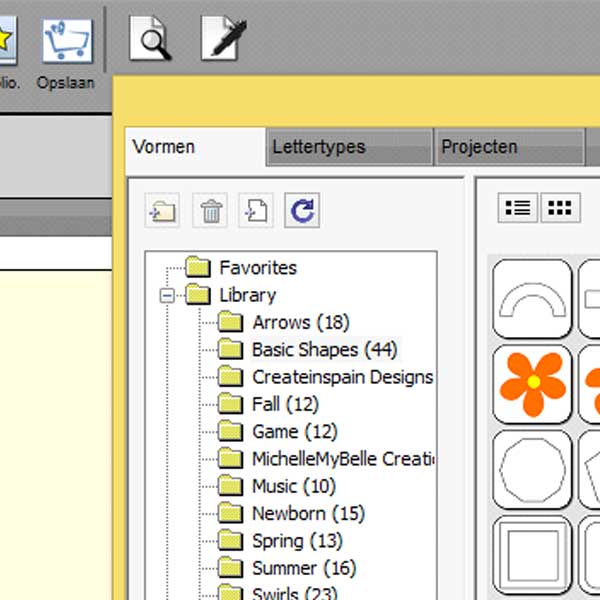Select the Library folder
This screenshot has height=600, width=600.
[230, 295]
